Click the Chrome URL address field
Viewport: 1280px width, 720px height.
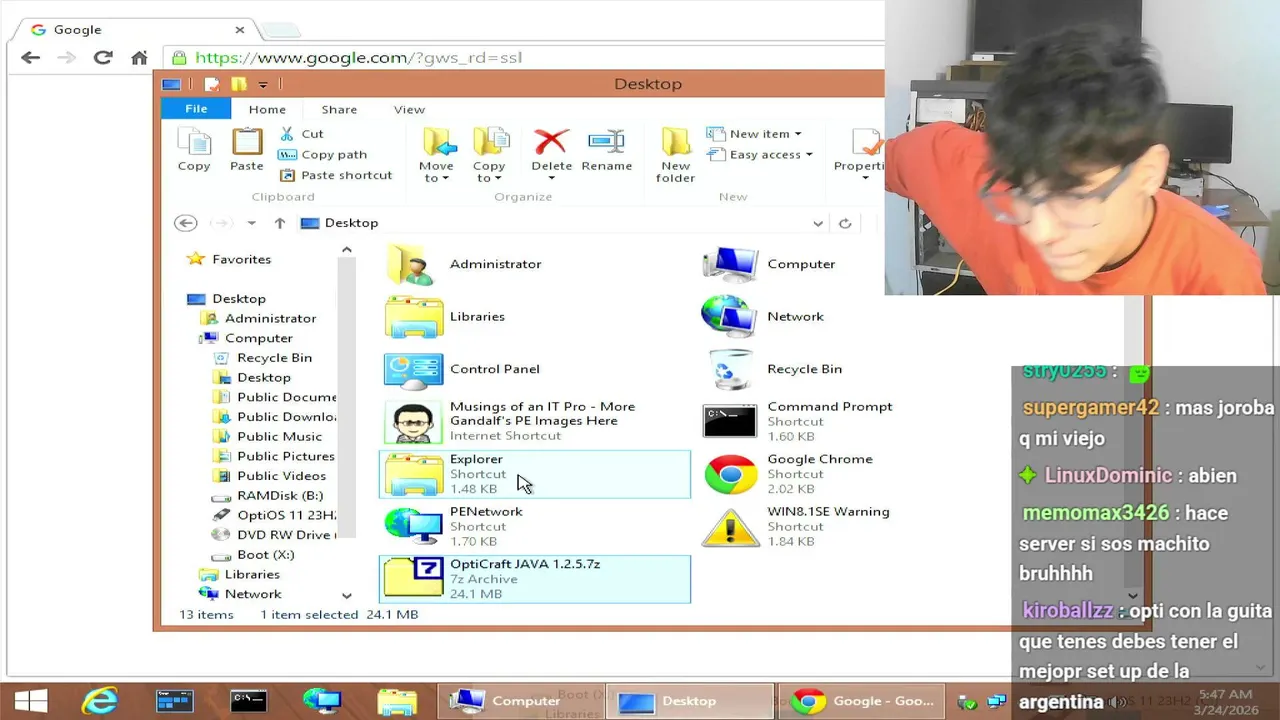pos(525,58)
